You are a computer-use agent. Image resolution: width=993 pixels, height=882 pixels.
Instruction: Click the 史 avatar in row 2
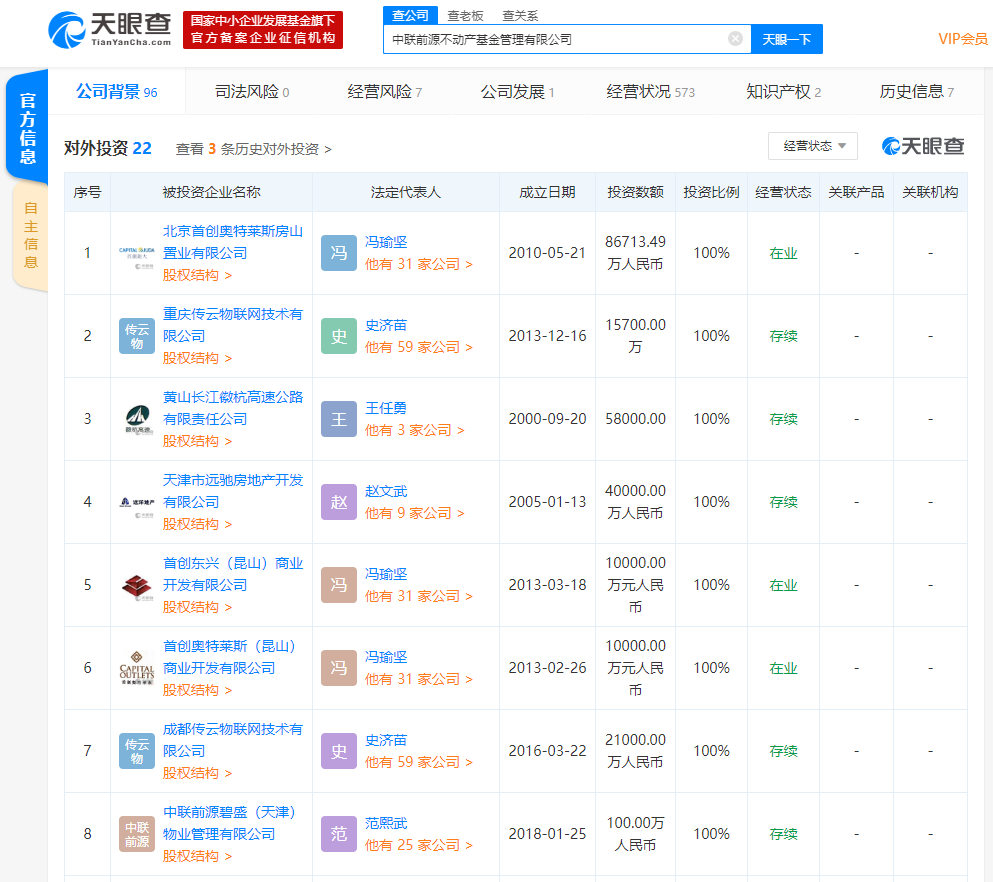point(339,336)
